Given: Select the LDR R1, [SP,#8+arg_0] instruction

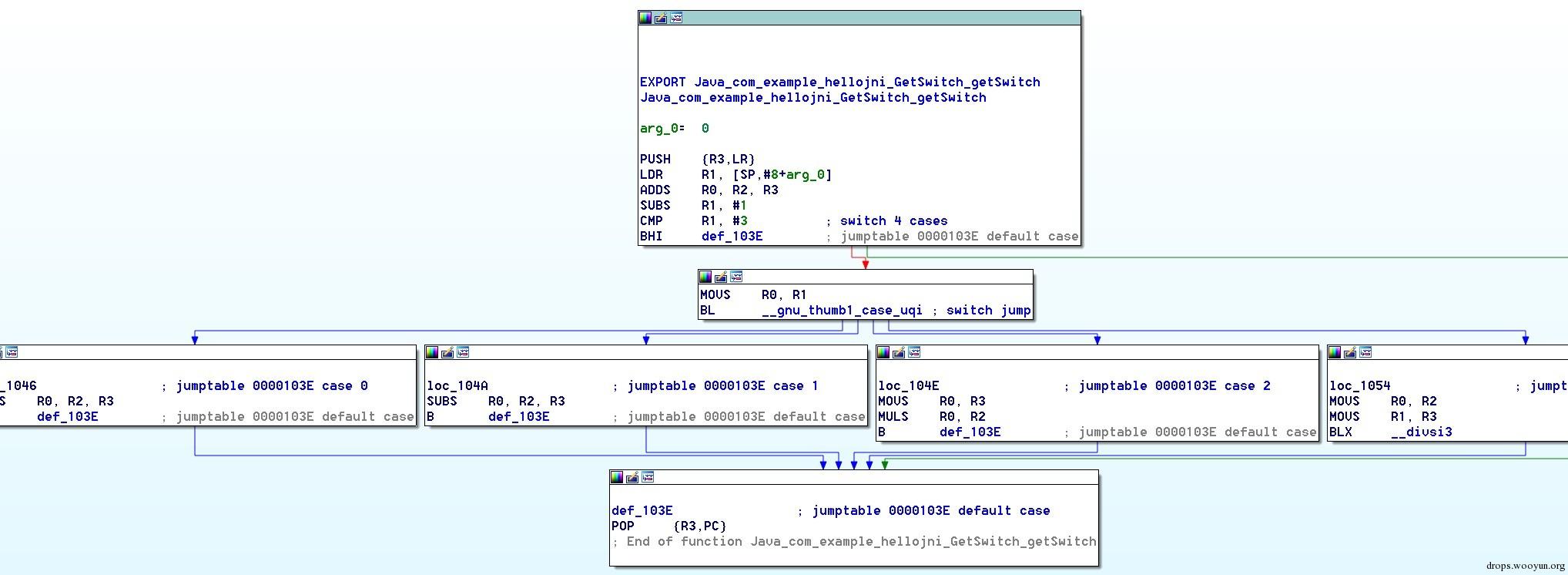Looking at the screenshot, I should coord(736,174).
